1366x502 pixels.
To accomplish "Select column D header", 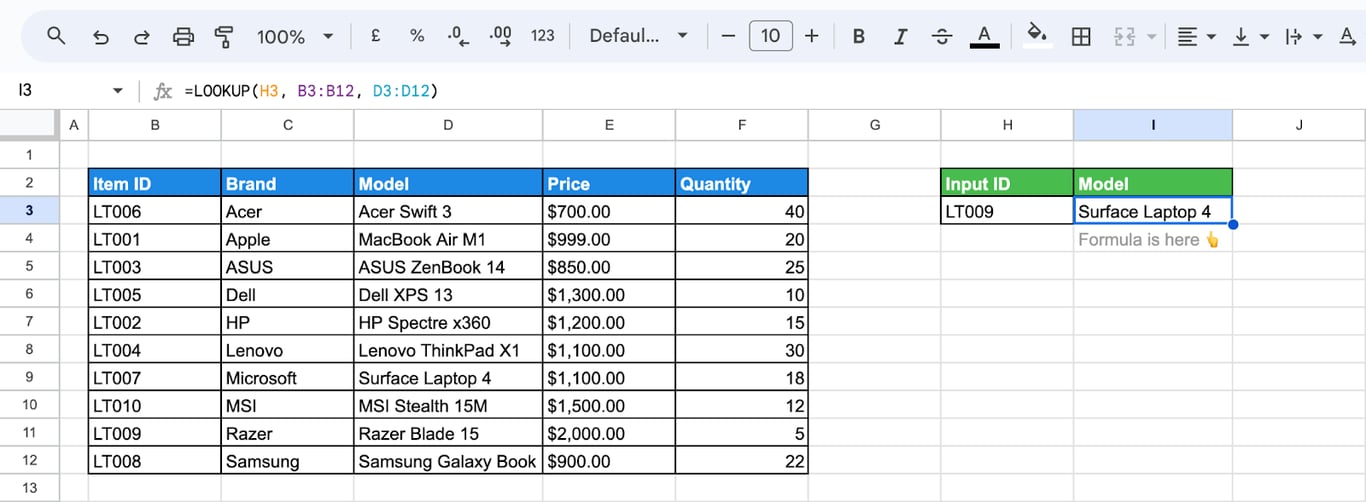I will (448, 125).
